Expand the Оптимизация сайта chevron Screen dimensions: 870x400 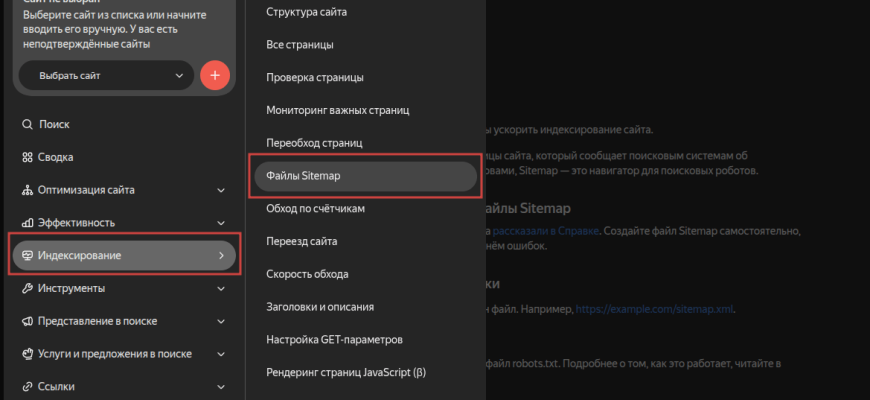220,190
